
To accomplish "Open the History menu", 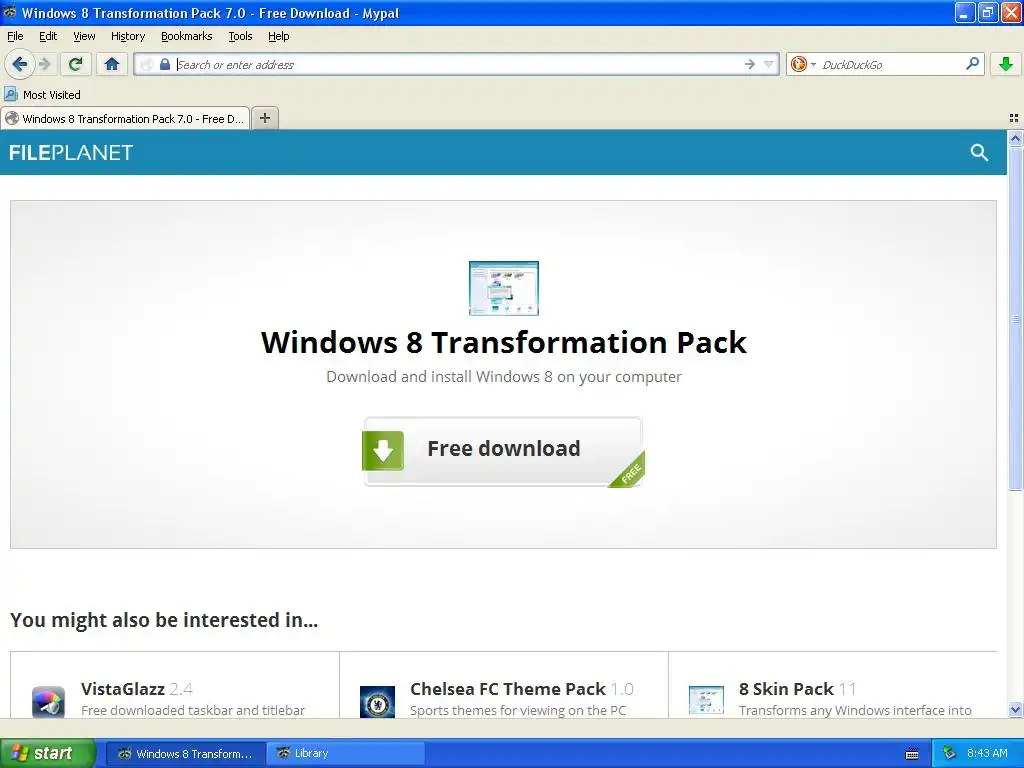I will point(128,36).
